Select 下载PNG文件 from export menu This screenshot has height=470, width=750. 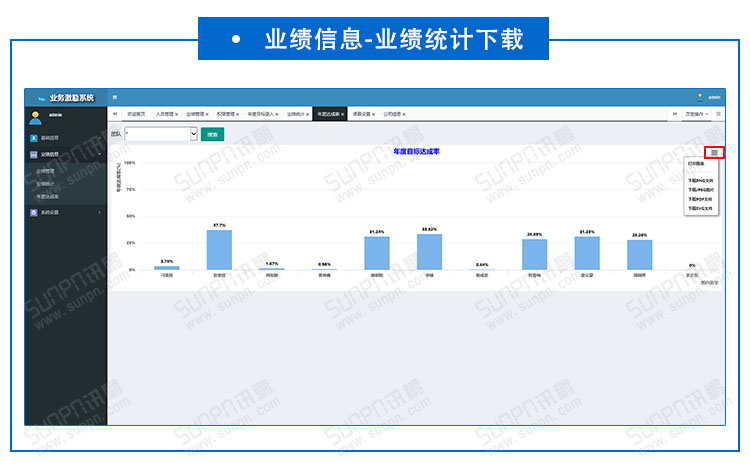700,181
